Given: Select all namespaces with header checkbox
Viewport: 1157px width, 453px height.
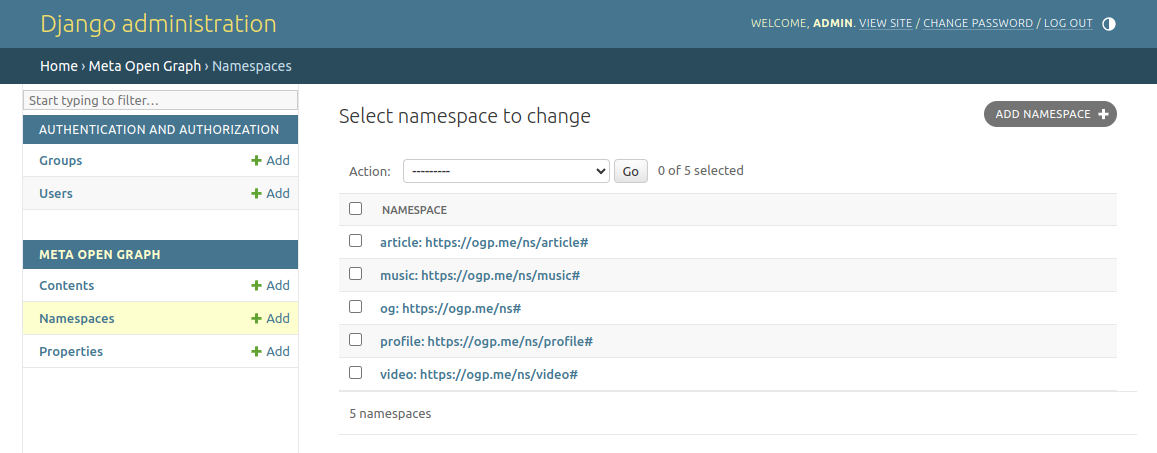Looking at the screenshot, I should coord(356,209).
